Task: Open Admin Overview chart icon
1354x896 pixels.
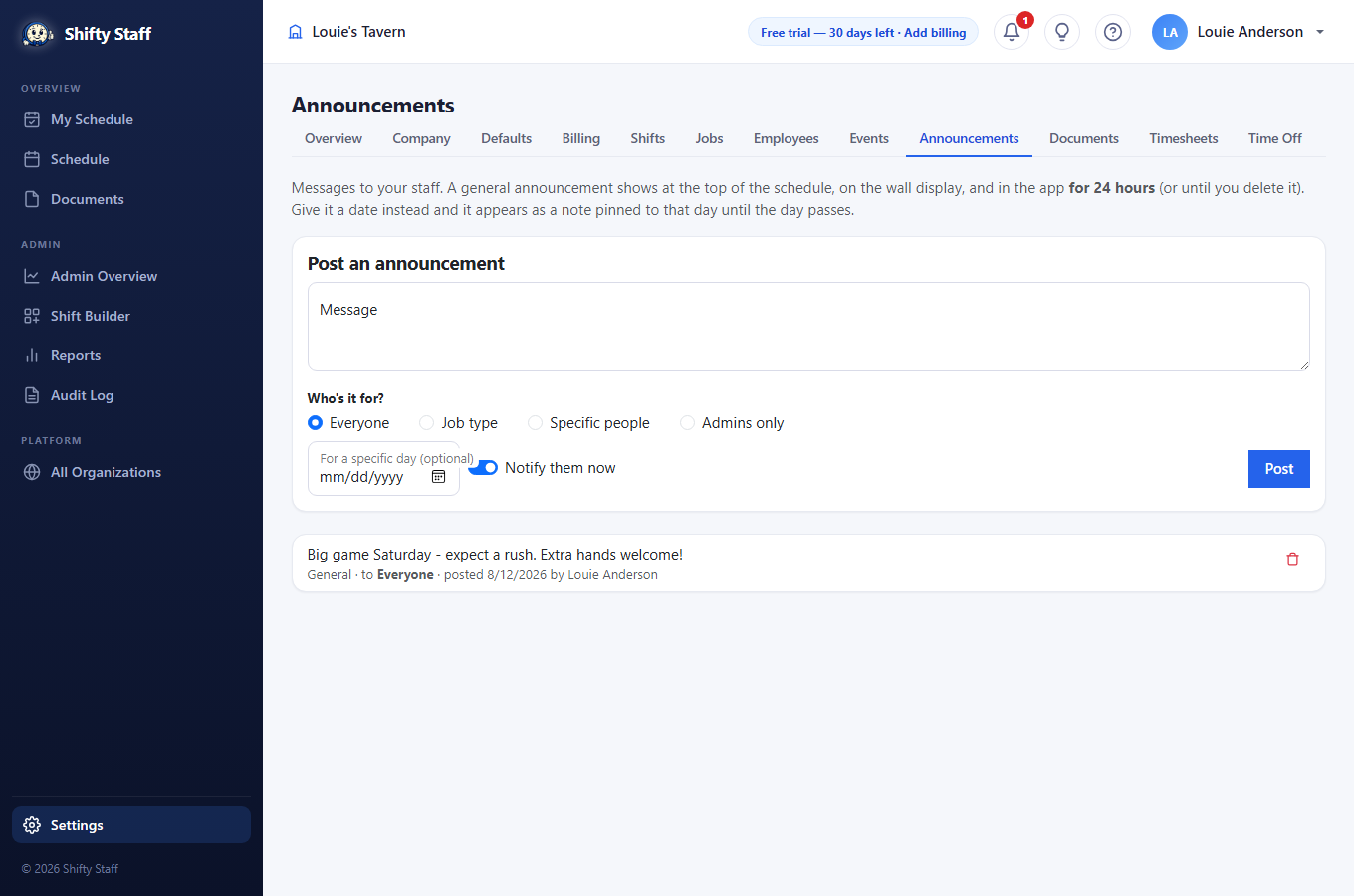Action: coord(32,276)
